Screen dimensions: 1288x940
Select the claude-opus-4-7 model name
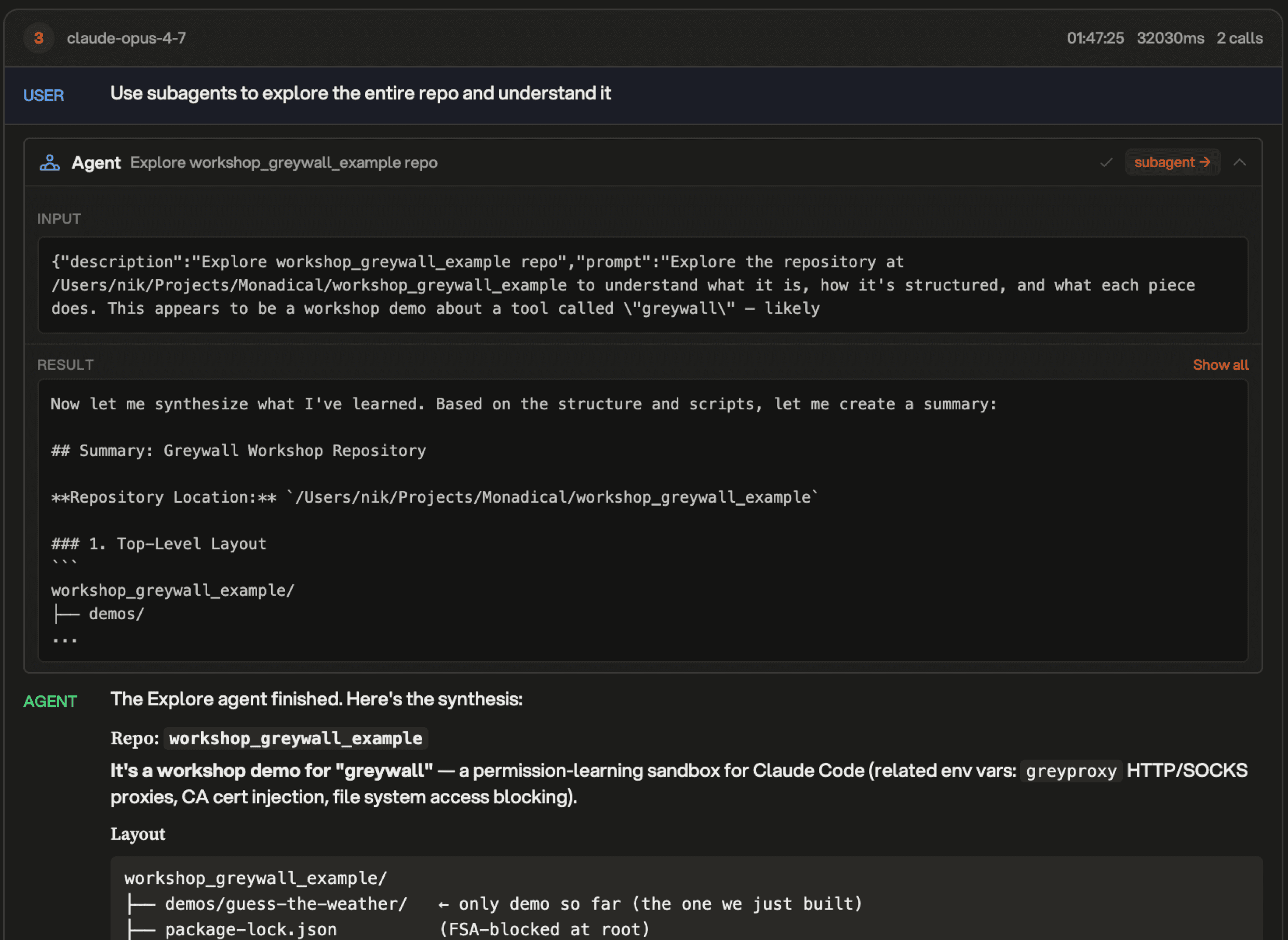(126, 38)
